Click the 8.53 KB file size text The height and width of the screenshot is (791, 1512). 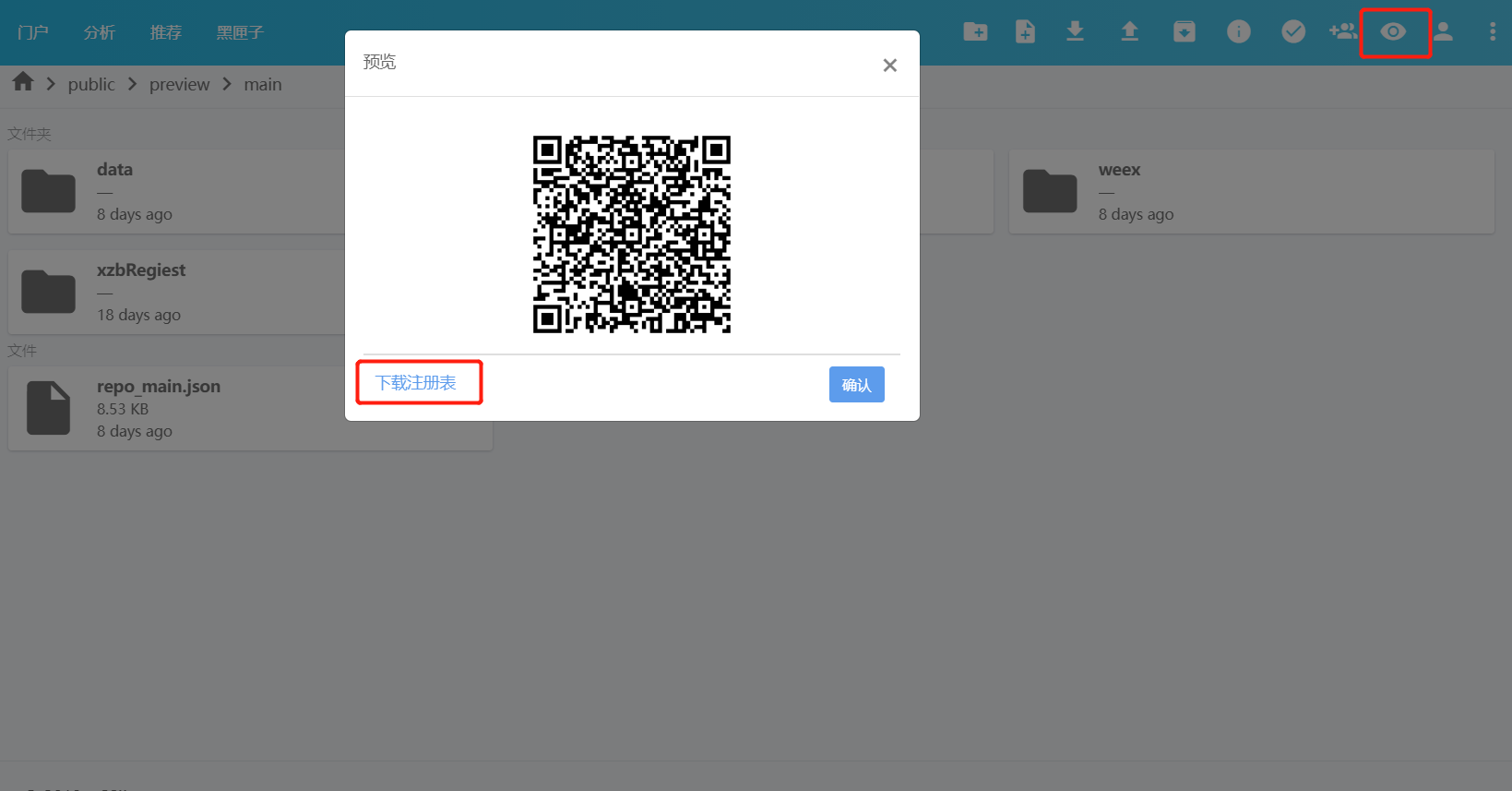123,409
